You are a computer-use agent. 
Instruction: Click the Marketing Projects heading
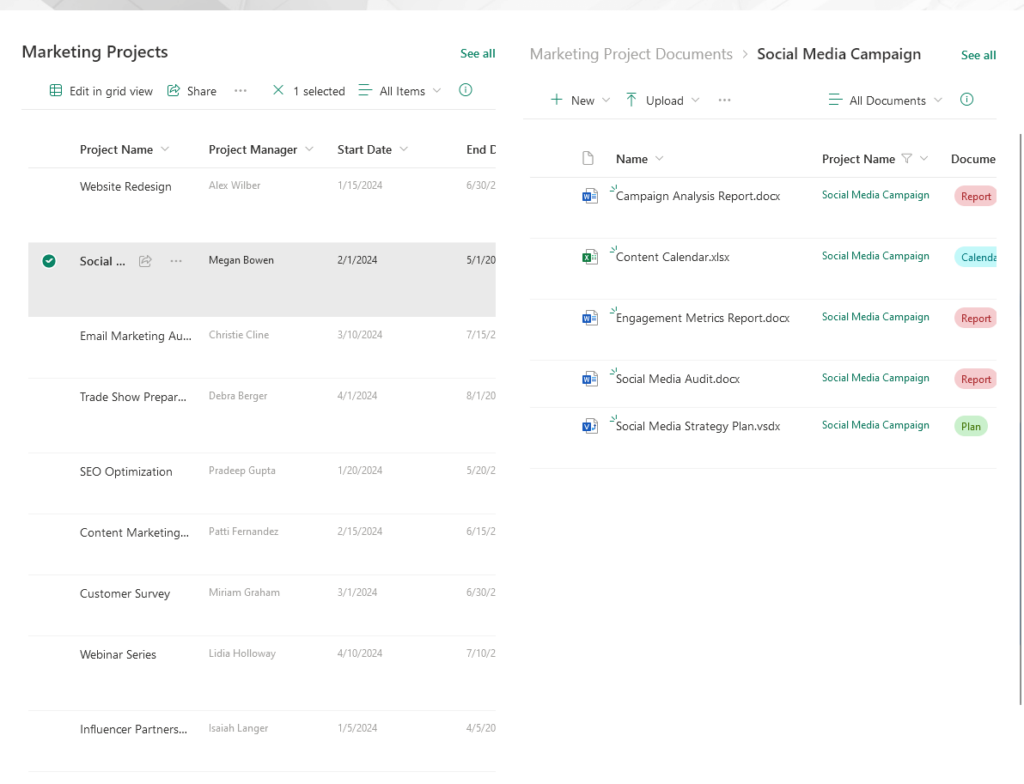(x=95, y=52)
